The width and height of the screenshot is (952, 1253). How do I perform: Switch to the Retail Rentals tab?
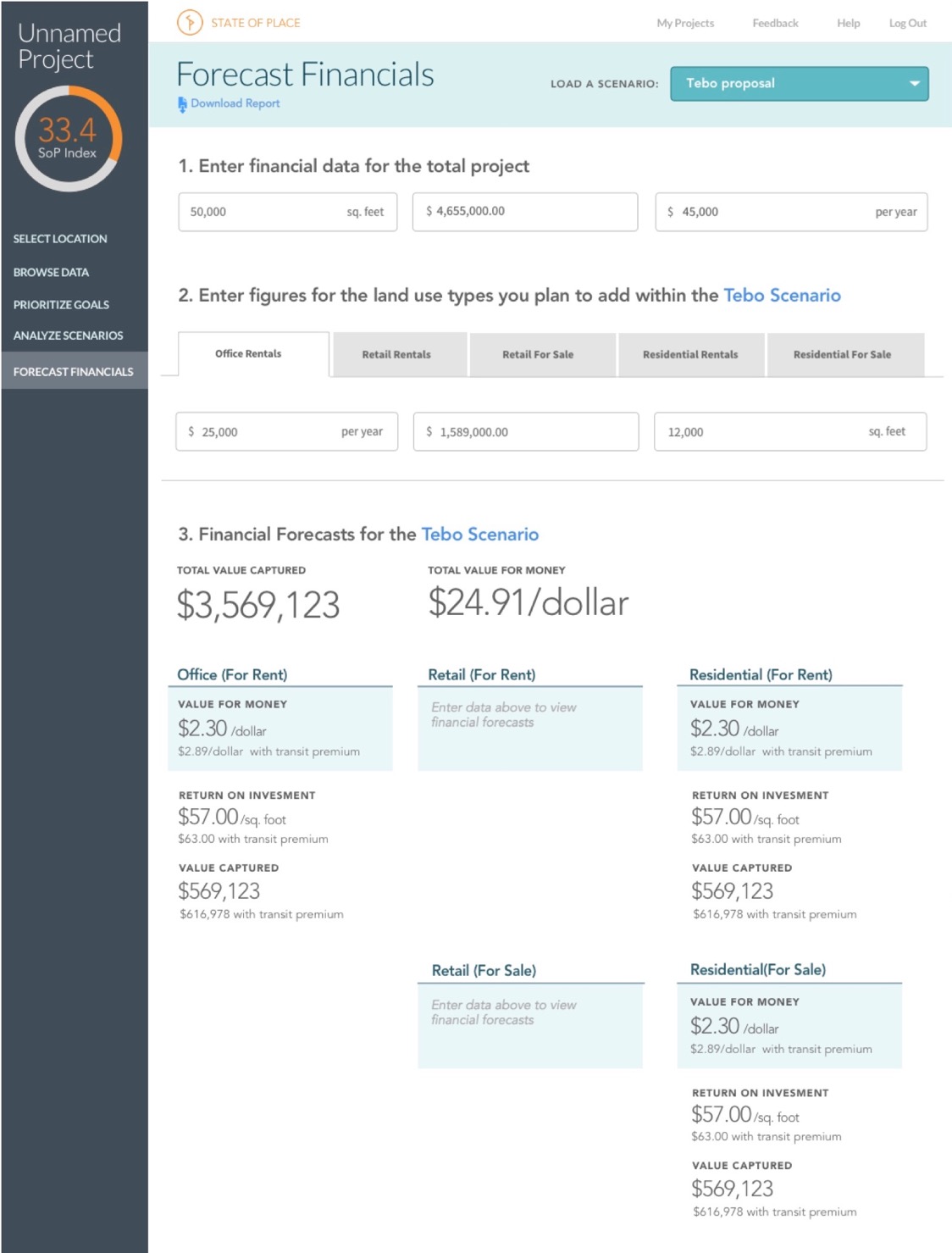click(x=396, y=354)
